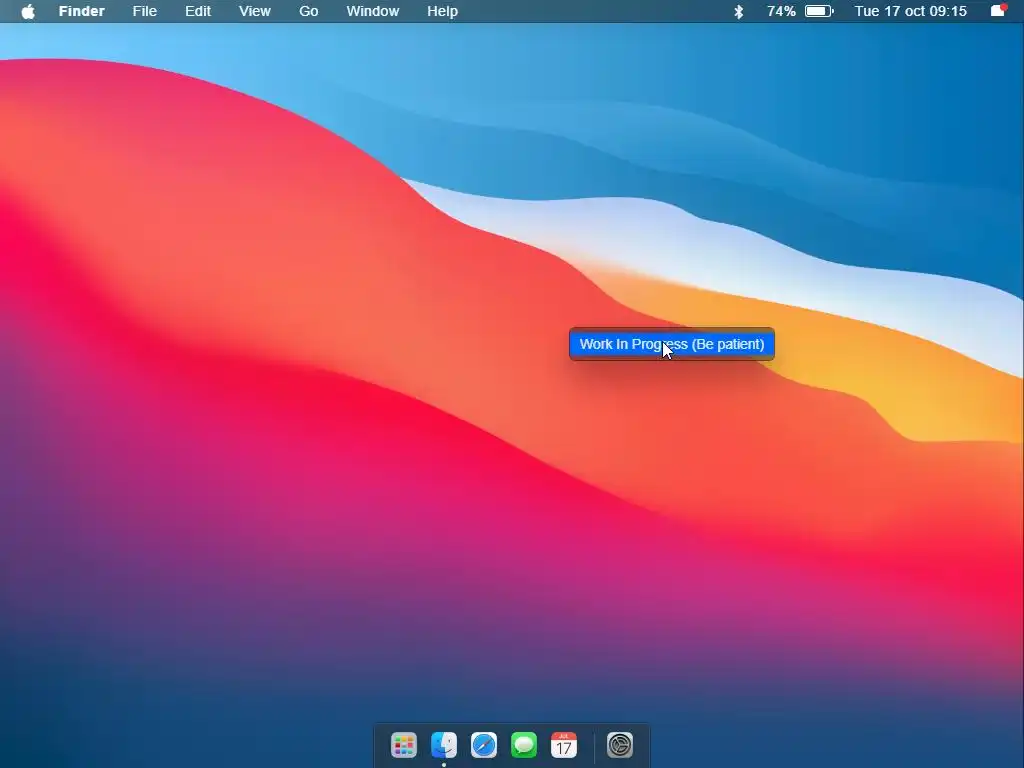Open the View menu
This screenshot has height=768, width=1024.
click(255, 11)
